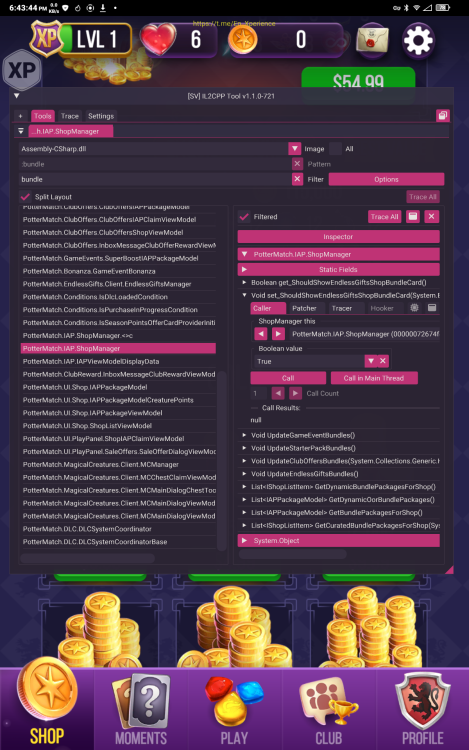
Task: Click the bundle Filter input field
Action: 154,179
